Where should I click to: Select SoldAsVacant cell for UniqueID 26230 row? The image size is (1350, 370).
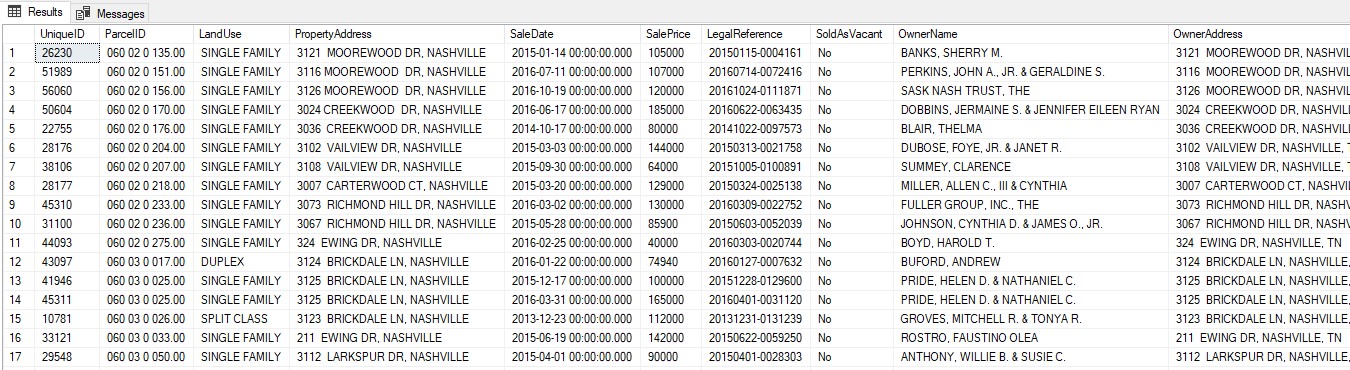[x=852, y=53]
